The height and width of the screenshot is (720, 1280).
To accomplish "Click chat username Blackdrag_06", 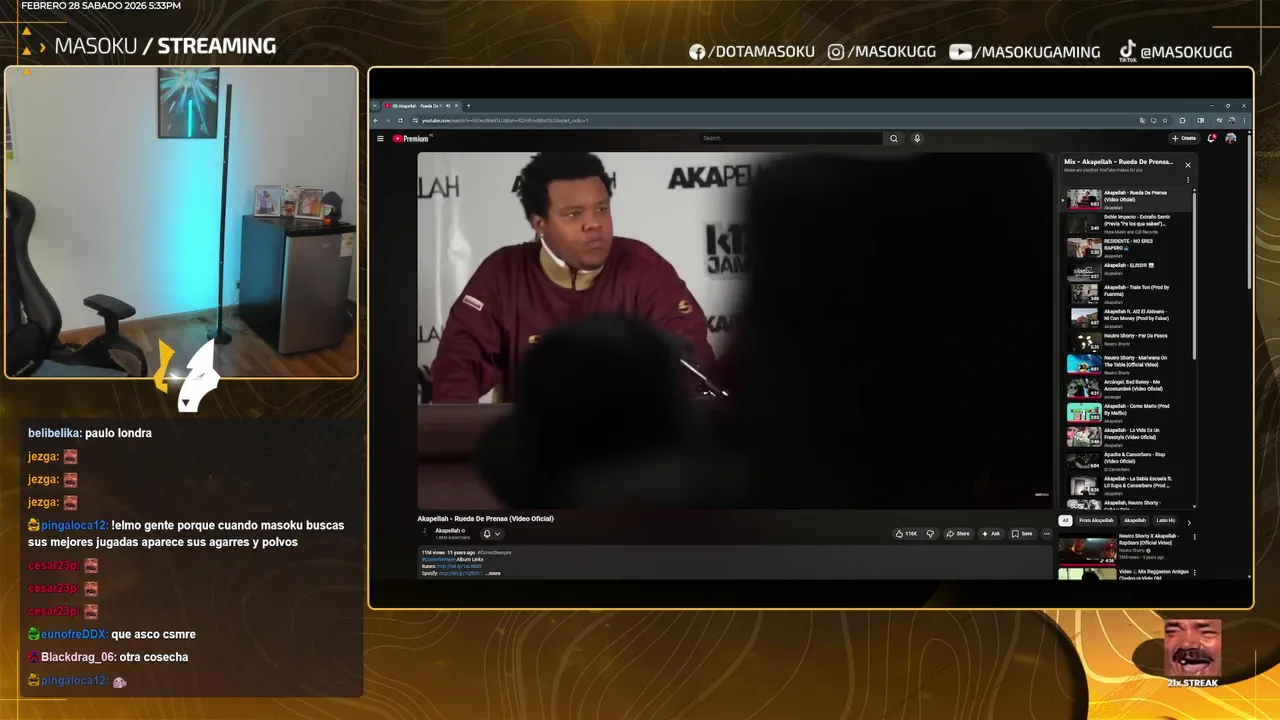I will 78,657.
